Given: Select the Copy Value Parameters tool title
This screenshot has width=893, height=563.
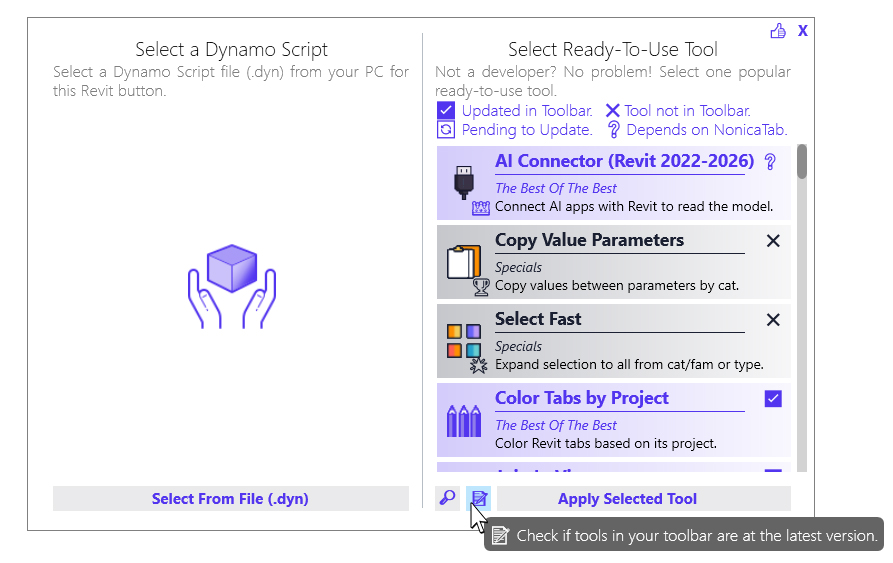Looking at the screenshot, I should tap(589, 240).
